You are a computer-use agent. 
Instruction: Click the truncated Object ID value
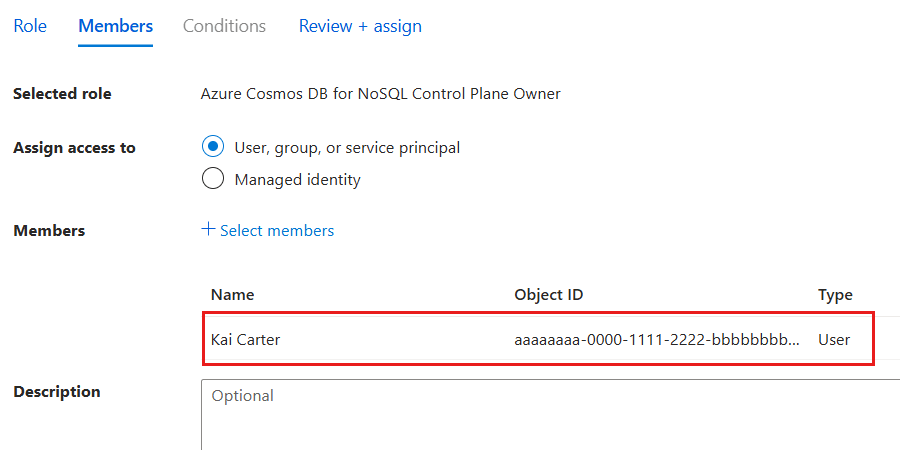656,339
